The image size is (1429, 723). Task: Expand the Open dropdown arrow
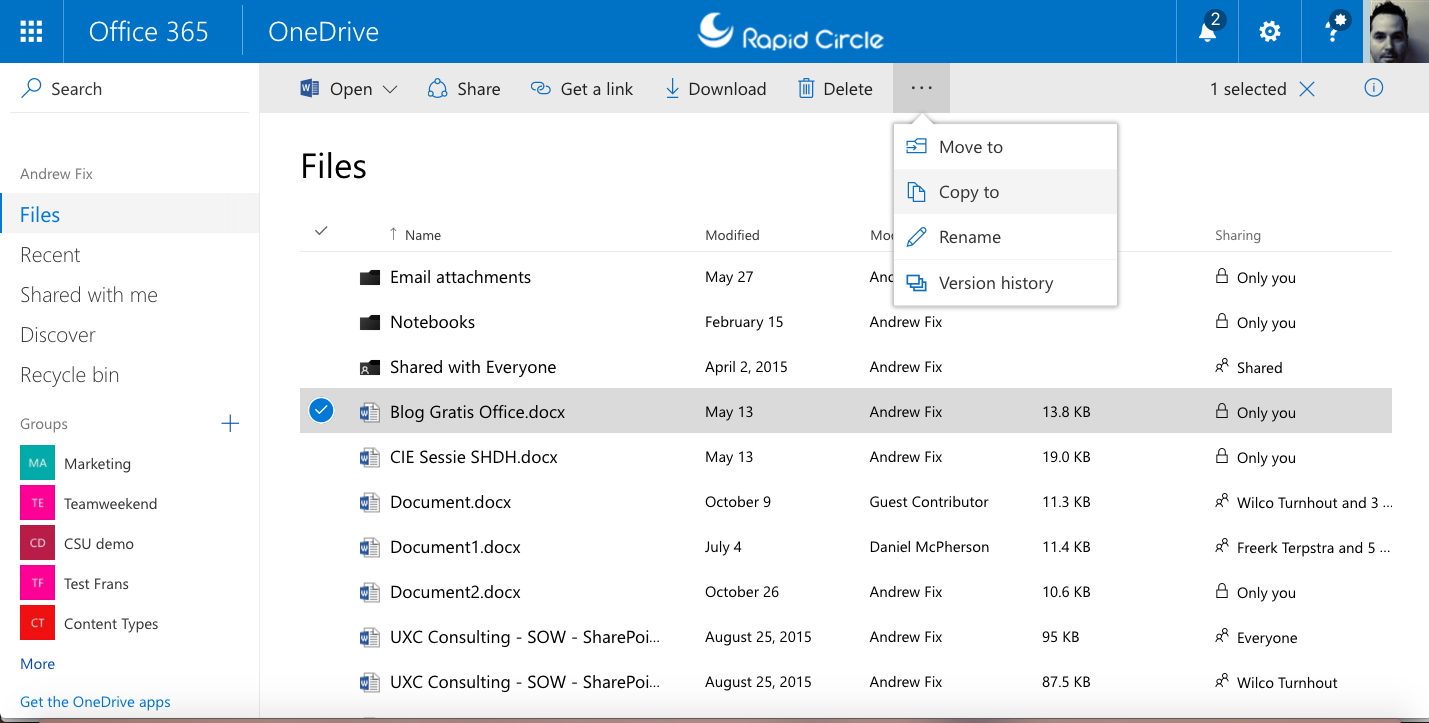(x=390, y=89)
